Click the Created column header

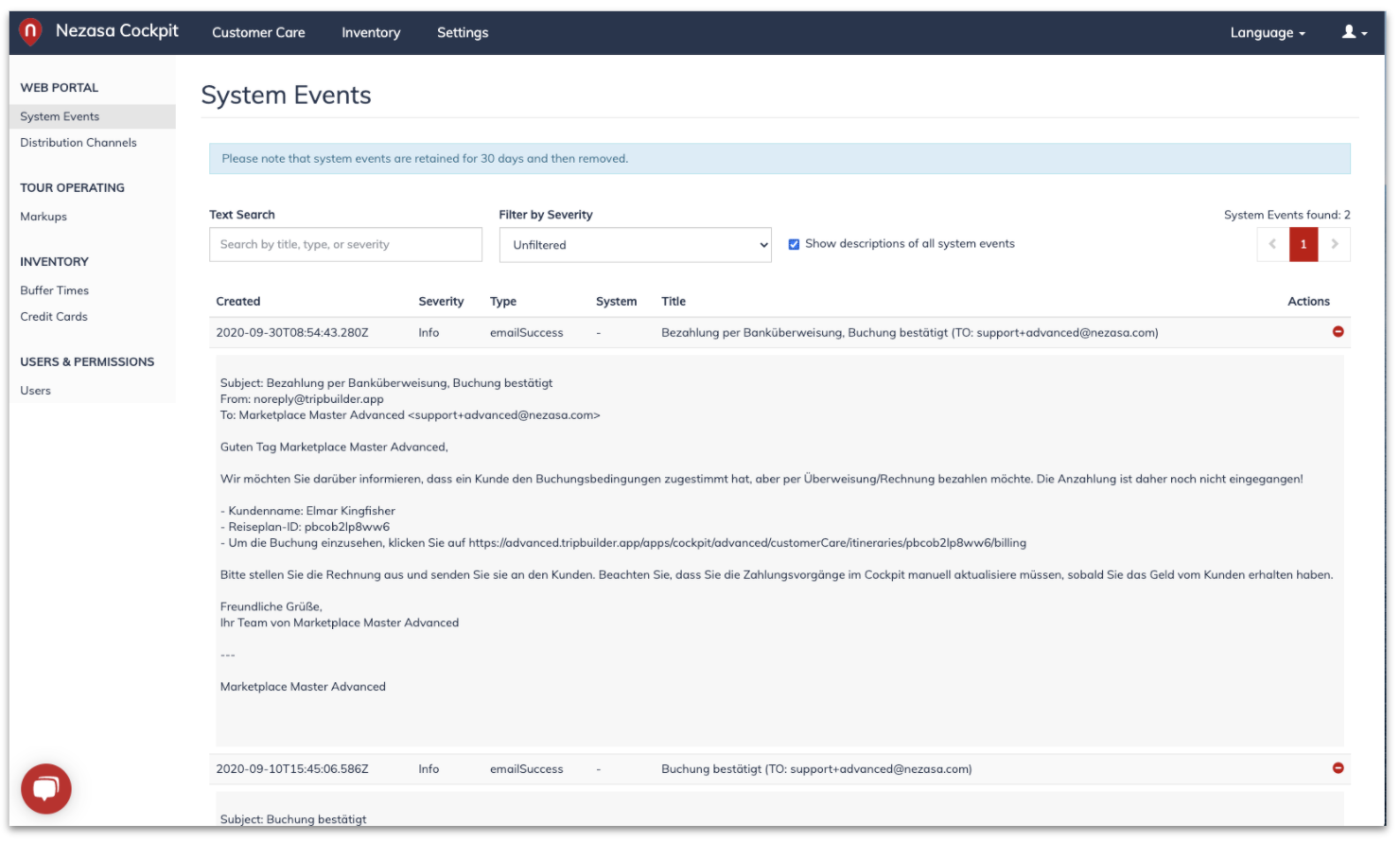(238, 301)
